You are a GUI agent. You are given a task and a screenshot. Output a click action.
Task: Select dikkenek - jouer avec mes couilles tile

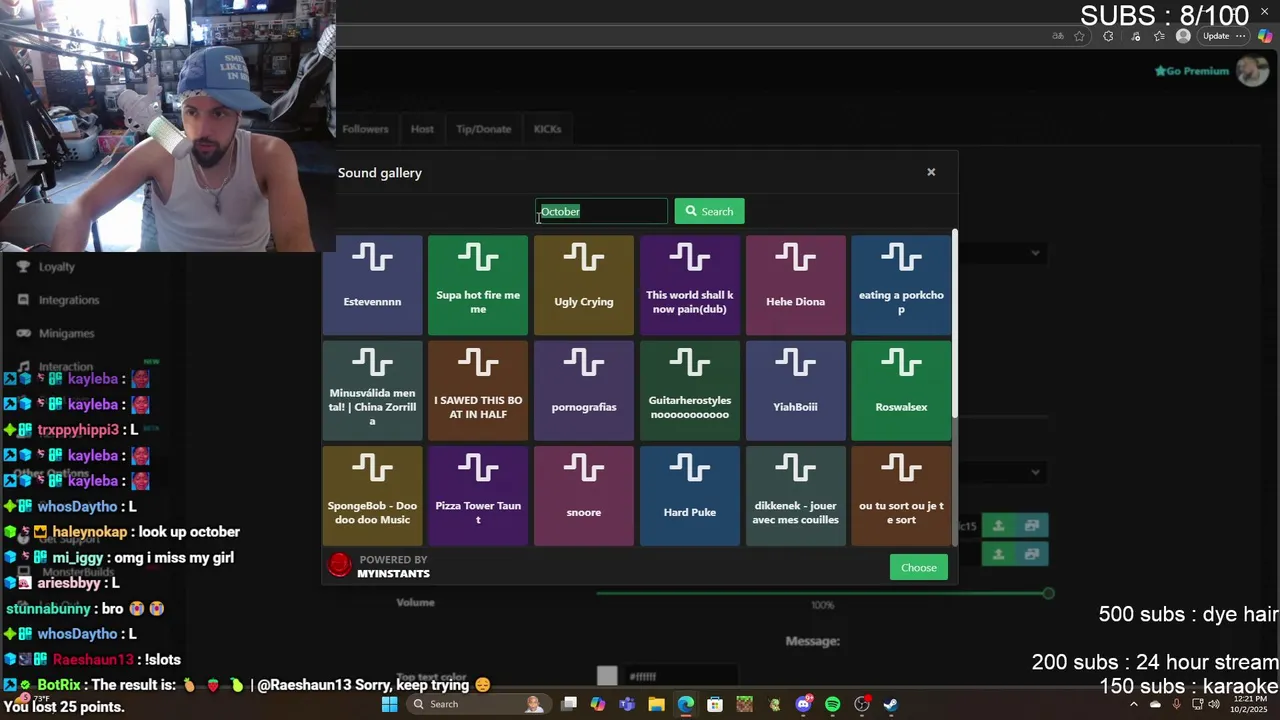[x=795, y=496]
